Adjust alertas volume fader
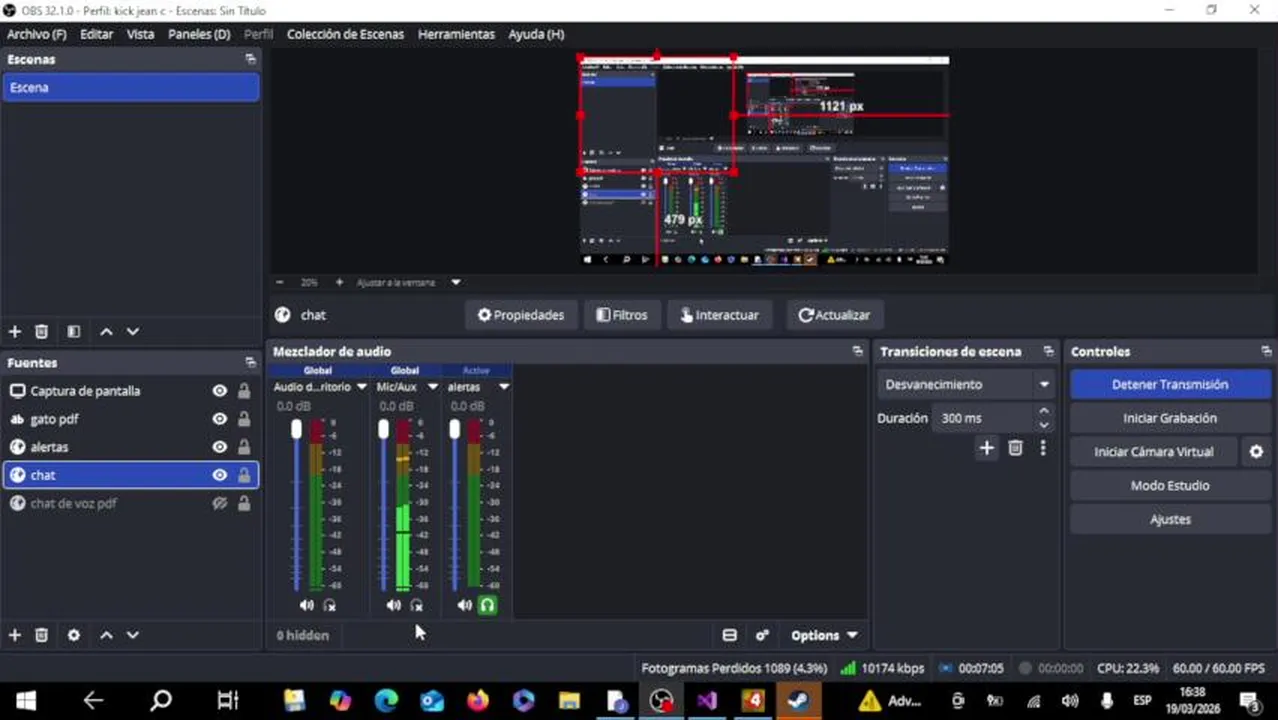Screen dimensions: 1278x720 click(x=454, y=430)
